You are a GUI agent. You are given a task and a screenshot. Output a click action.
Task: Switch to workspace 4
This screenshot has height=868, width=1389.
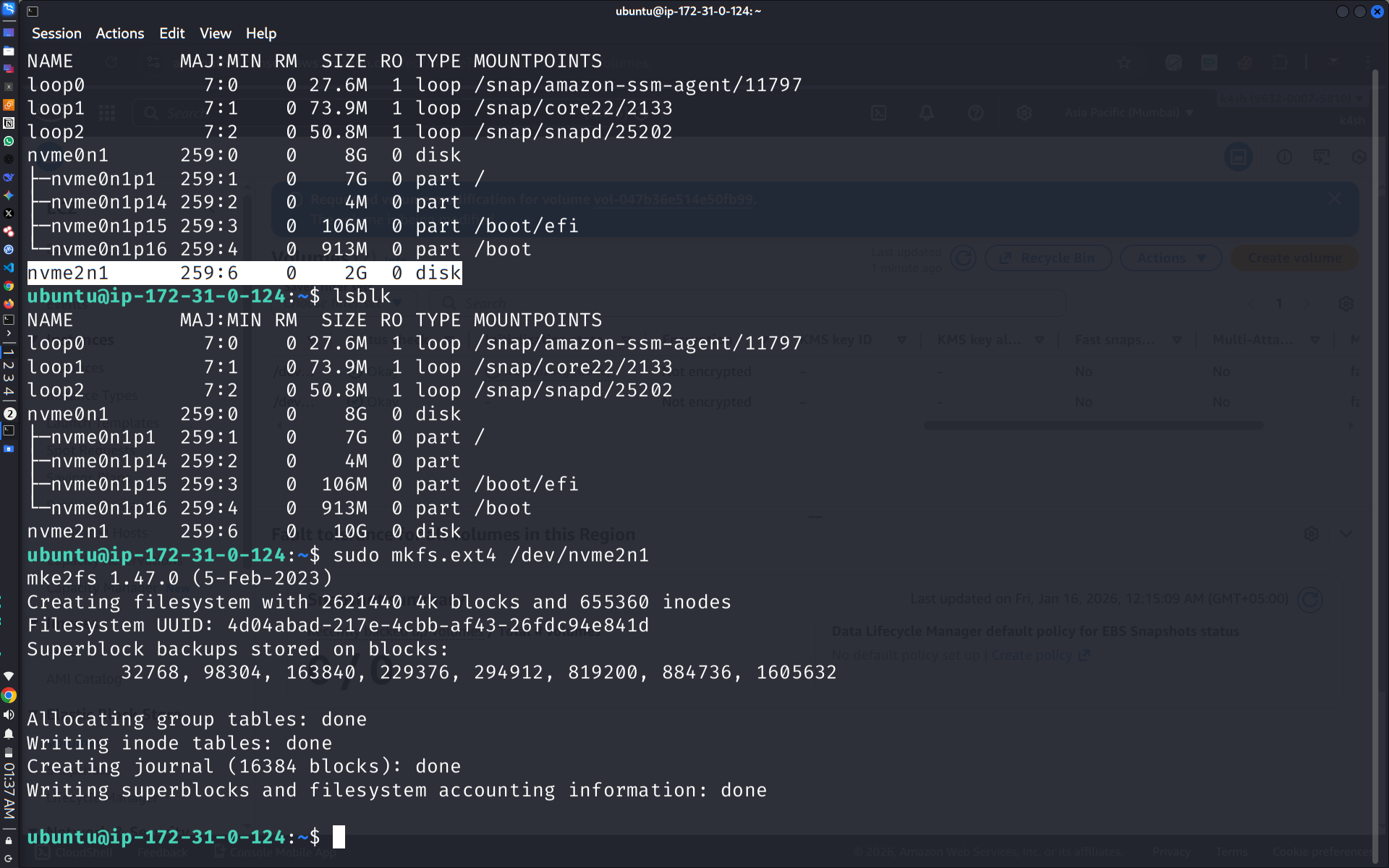pyautogui.click(x=9, y=391)
